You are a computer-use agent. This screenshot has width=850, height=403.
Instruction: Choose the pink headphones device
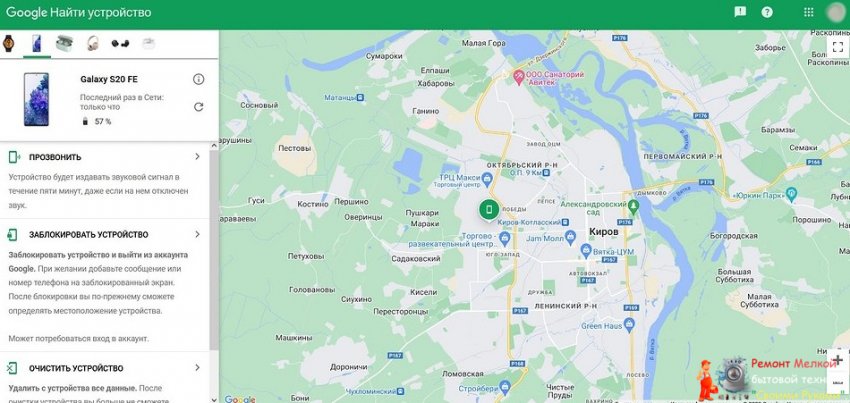pyautogui.click(x=93, y=43)
